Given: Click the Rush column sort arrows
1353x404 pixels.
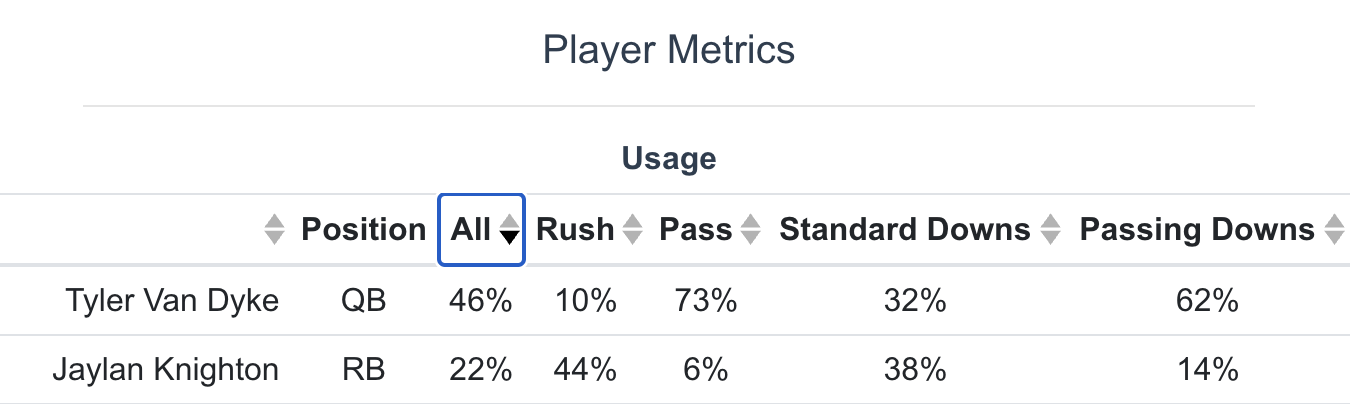Looking at the screenshot, I should (x=632, y=230).
